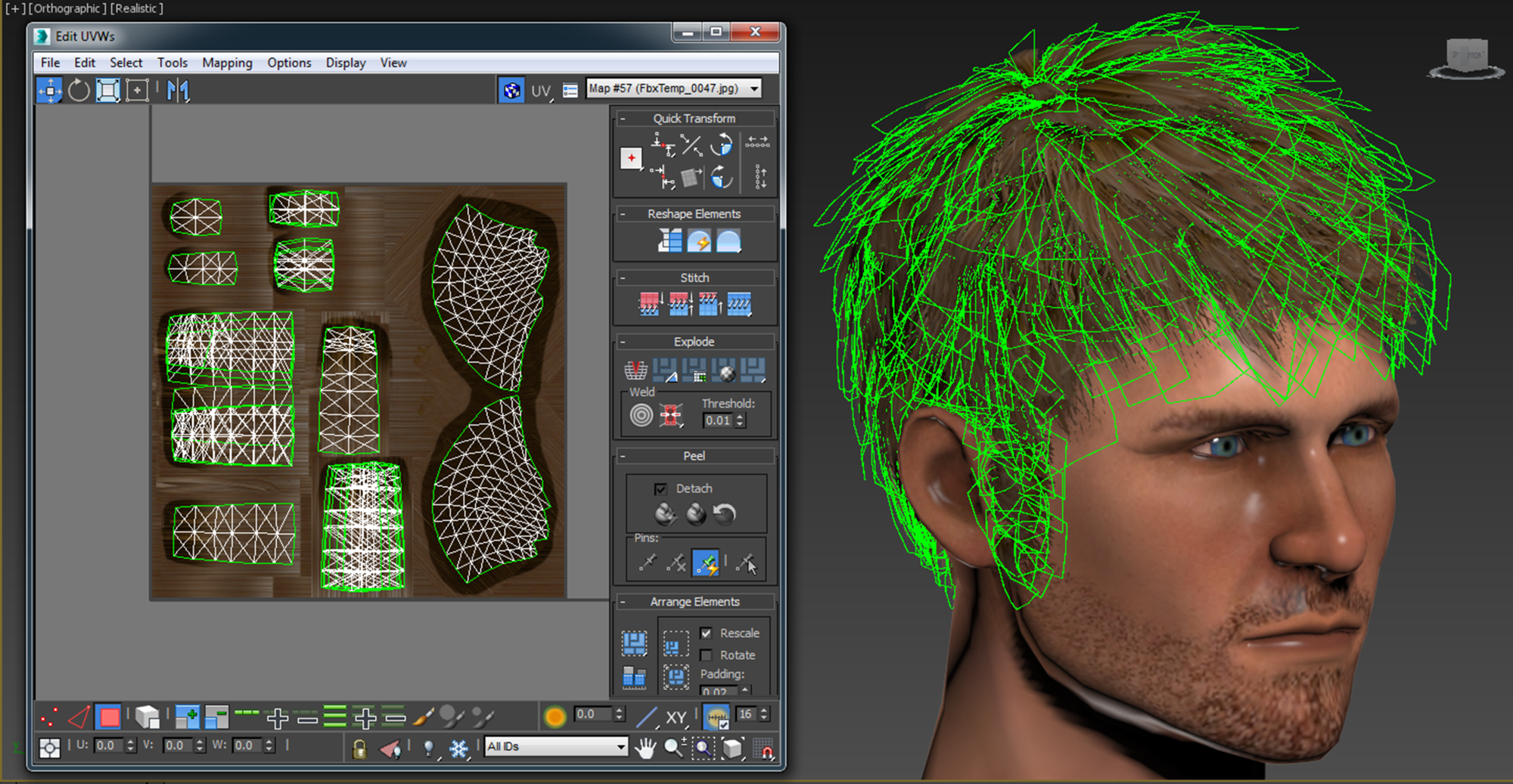
Task: Click the Stitch Custom icon in Stitch rollout
Action: pos(739,304)
